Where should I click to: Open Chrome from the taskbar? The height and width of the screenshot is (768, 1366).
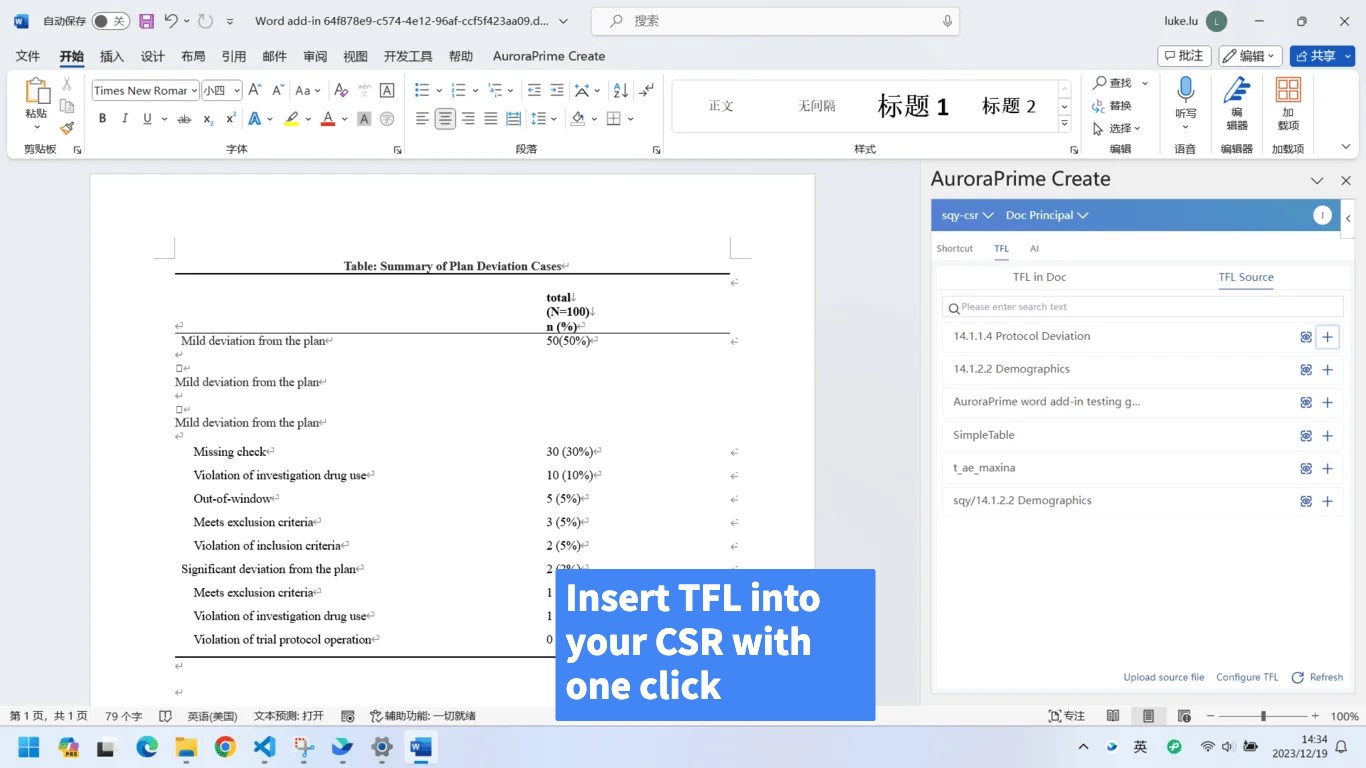pos(225,747)
